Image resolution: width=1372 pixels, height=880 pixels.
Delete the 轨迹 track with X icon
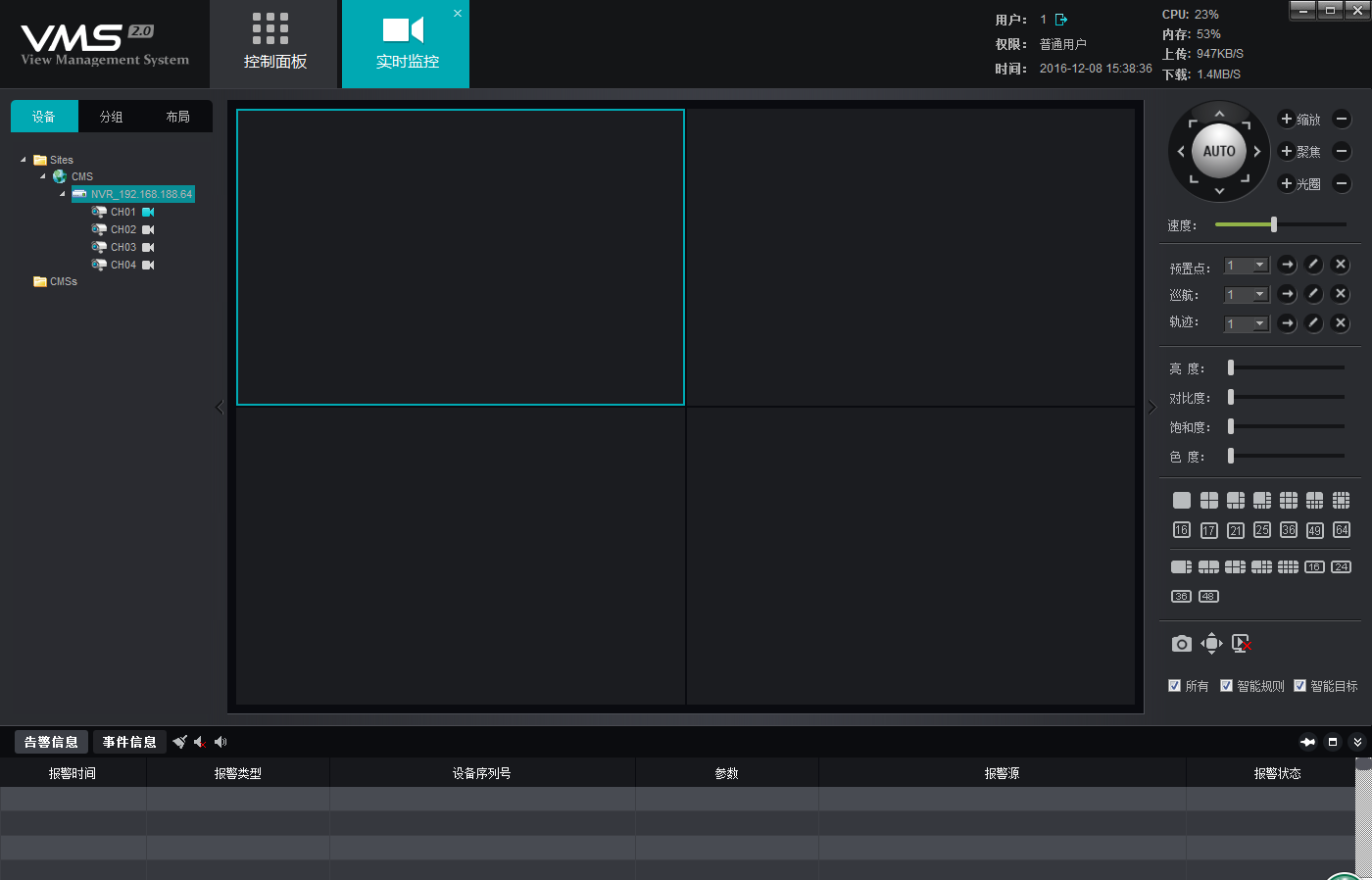pyautogui.click(x=1342, y=323)
